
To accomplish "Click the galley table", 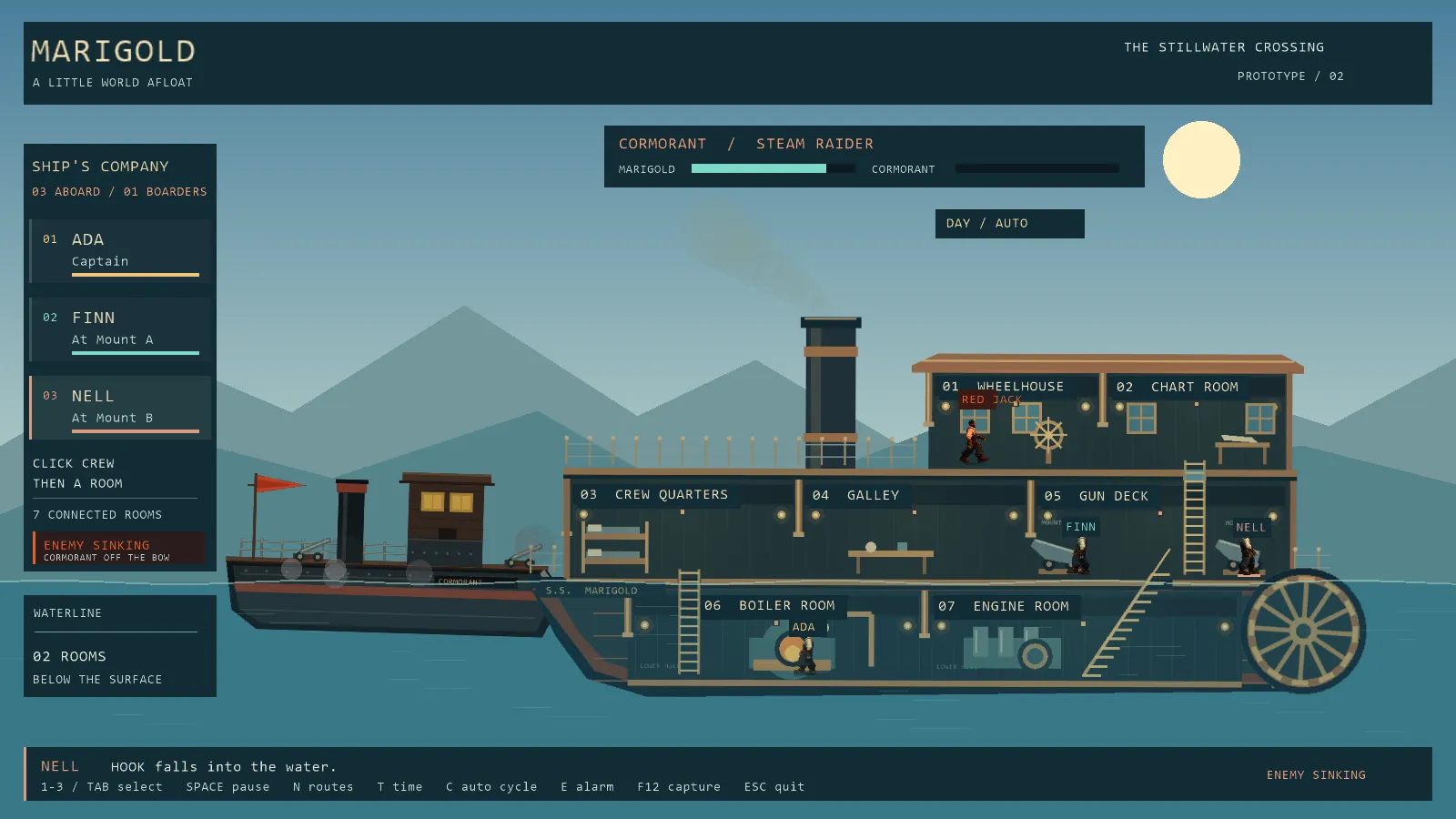I will (x=891, y=558).
